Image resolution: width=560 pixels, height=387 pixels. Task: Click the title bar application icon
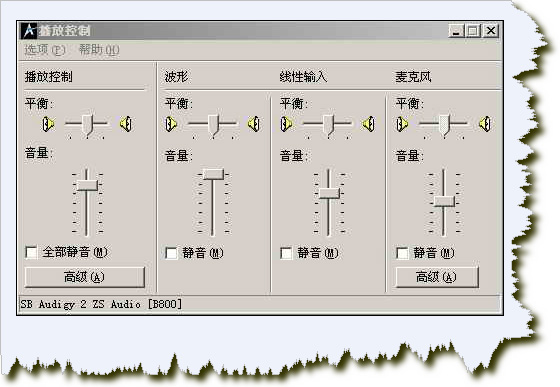pos(29,31)
